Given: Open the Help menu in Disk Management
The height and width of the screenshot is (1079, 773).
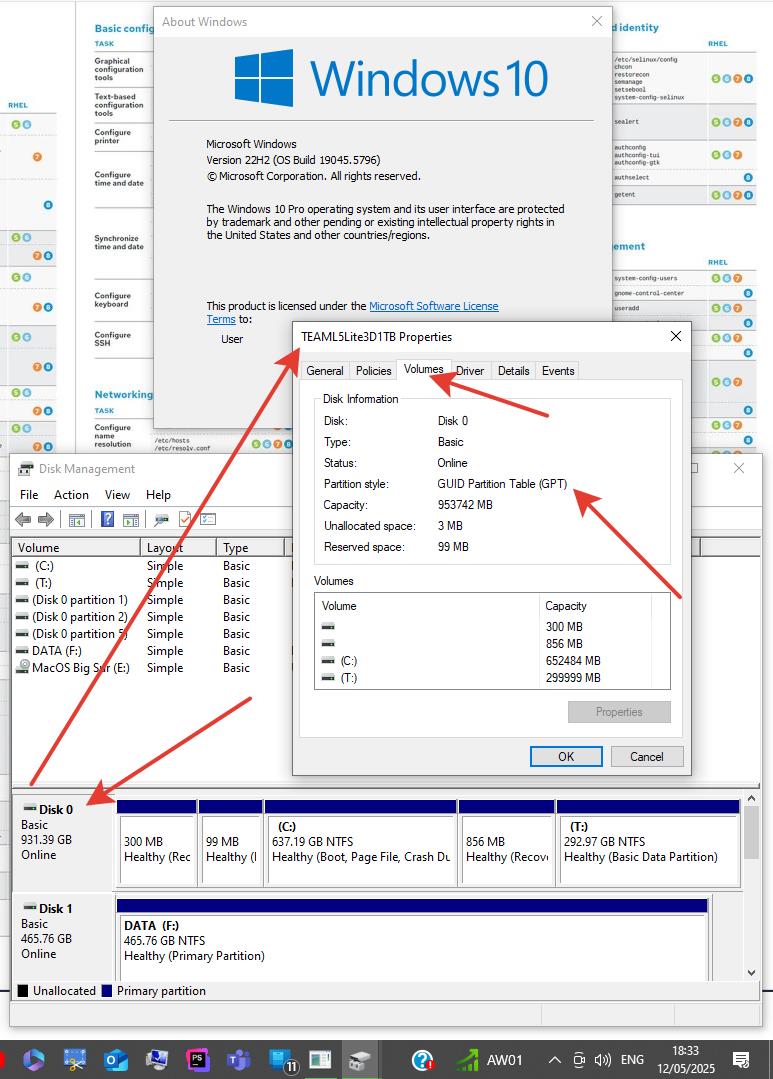Looking at the screenshot, I should tap(158, 495).
